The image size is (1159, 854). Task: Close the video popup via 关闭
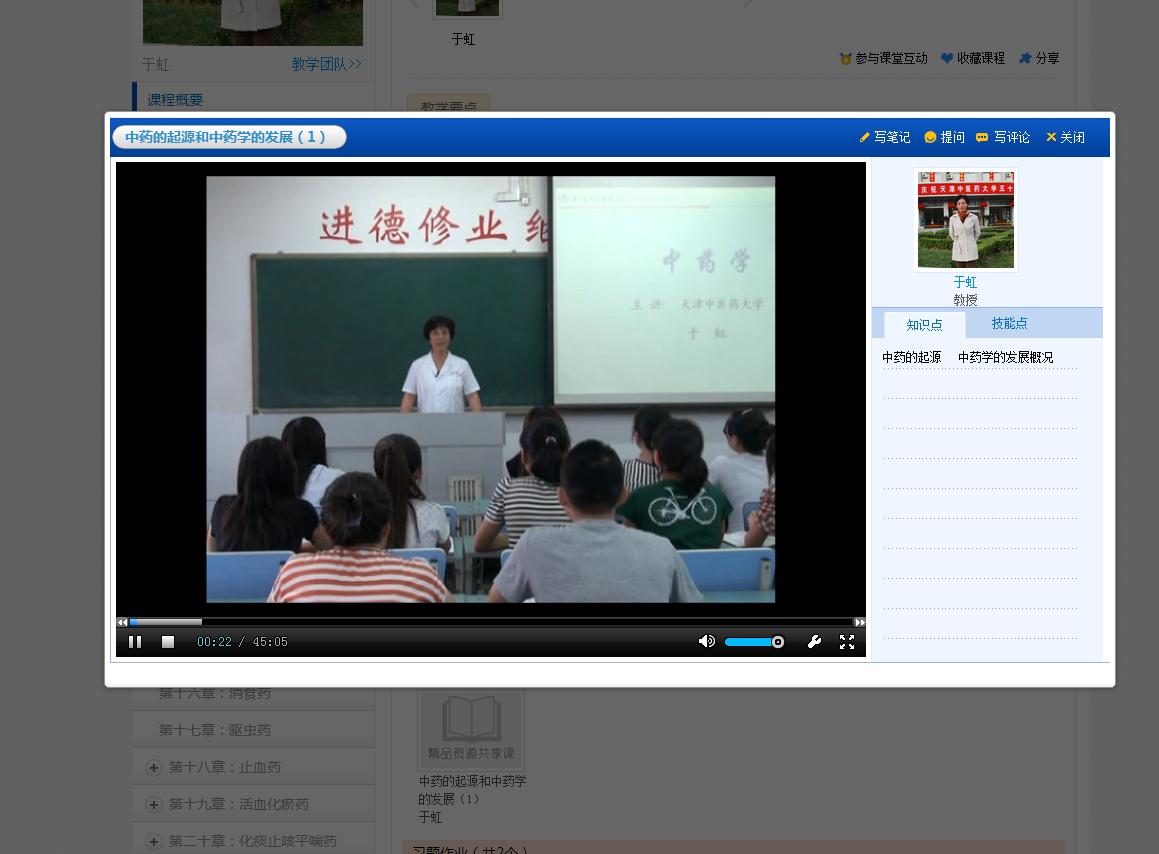coord(1065,137)
